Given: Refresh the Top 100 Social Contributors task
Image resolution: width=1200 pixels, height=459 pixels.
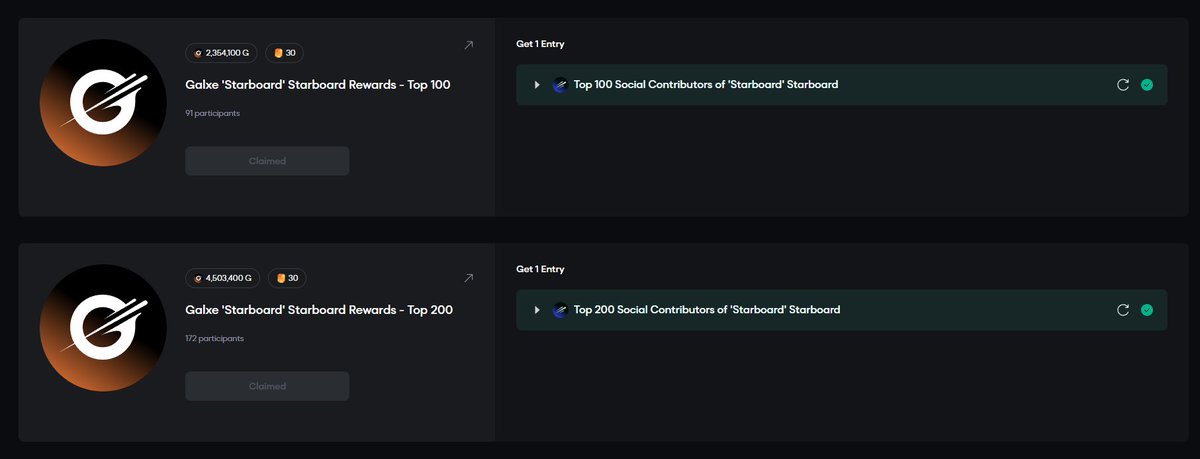Looking at the screenshot, I should 1123,85.
